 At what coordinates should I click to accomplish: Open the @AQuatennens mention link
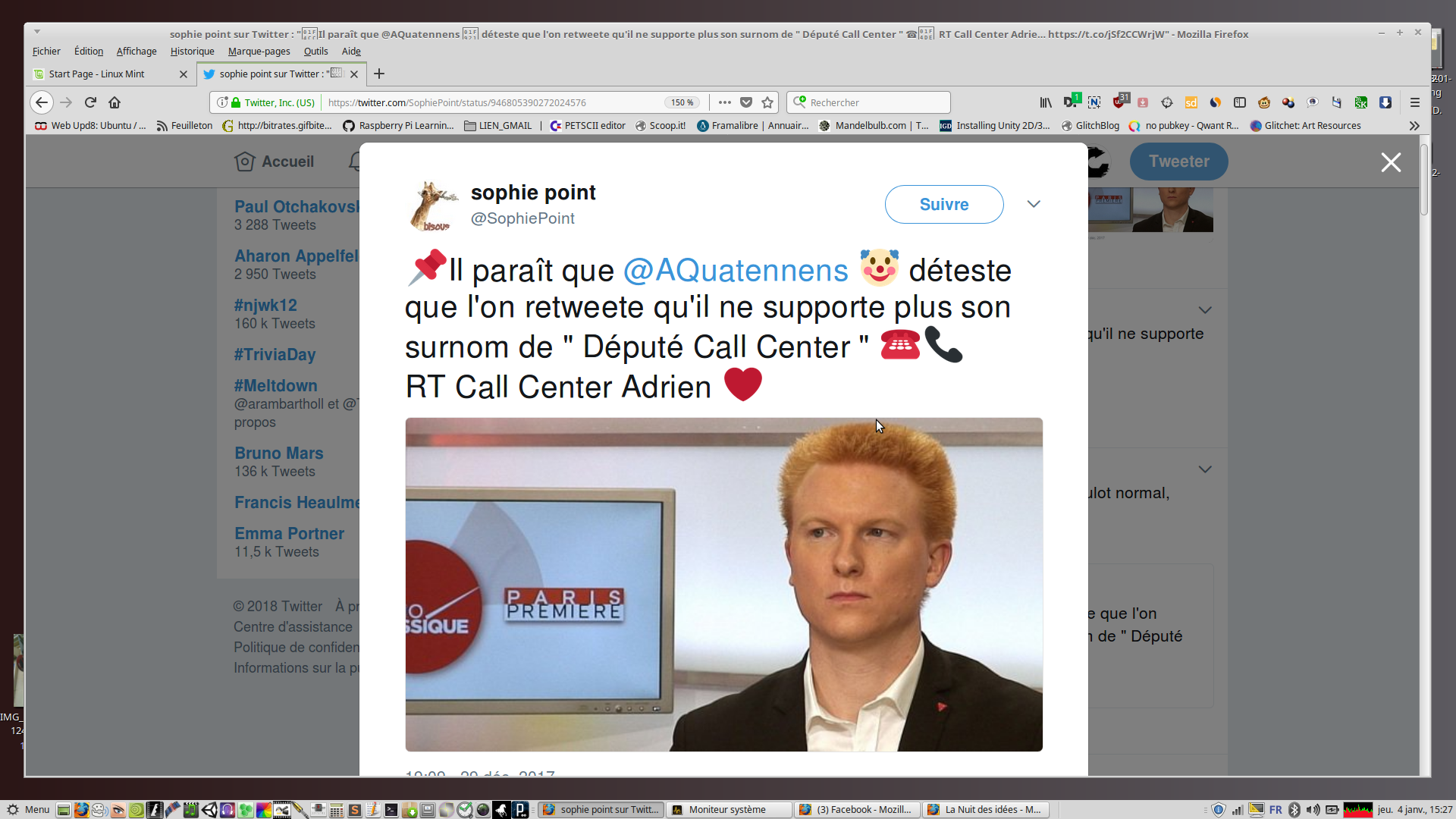735,271
